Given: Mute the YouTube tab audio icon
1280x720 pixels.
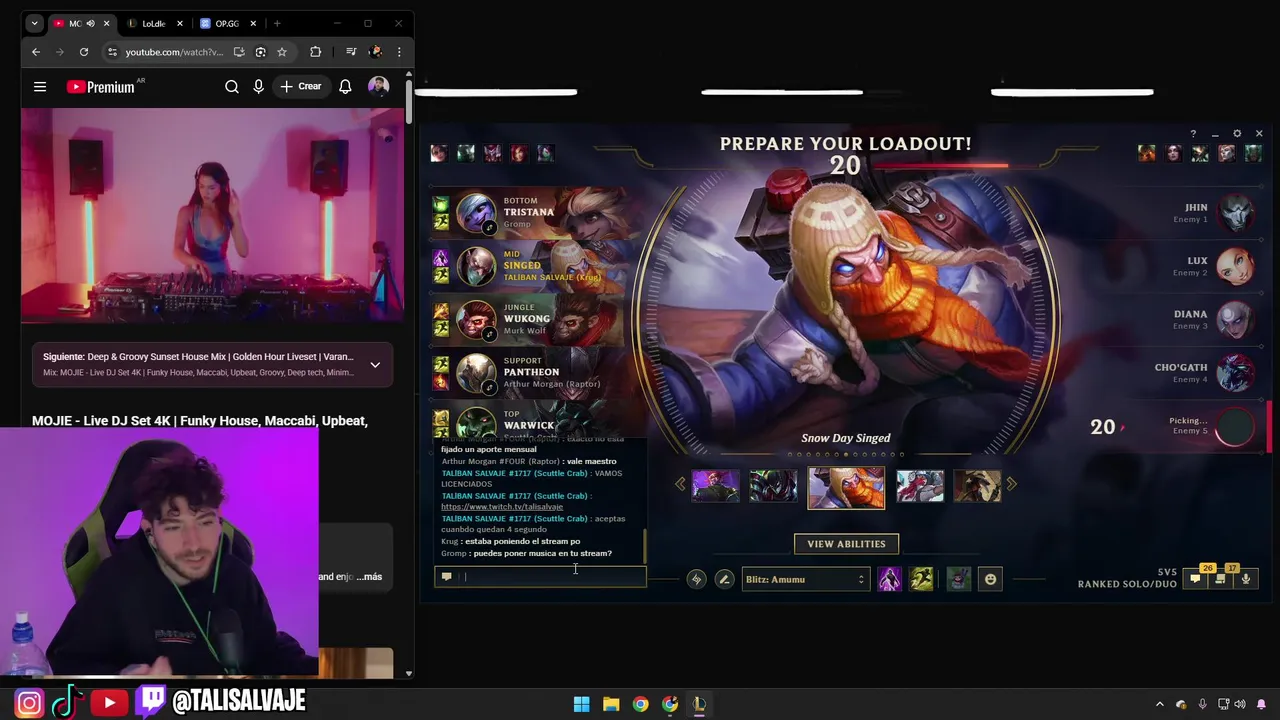Looking at the screenshot, I should point(90,23).
